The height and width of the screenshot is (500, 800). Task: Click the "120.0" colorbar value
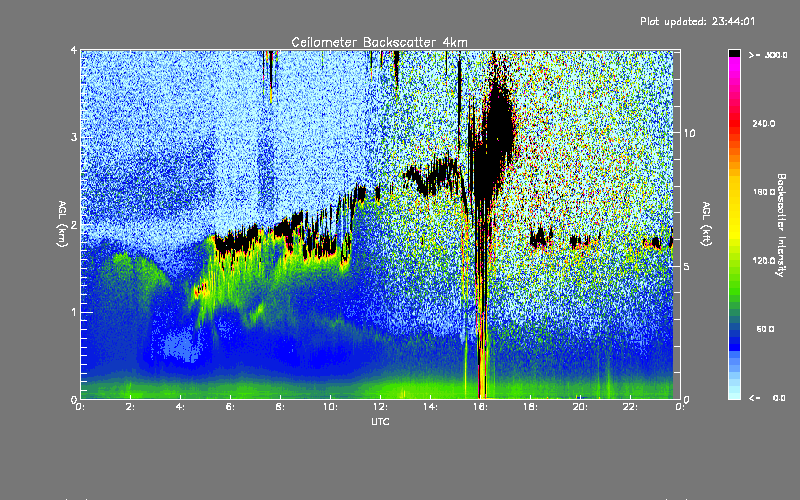point(764,261)
